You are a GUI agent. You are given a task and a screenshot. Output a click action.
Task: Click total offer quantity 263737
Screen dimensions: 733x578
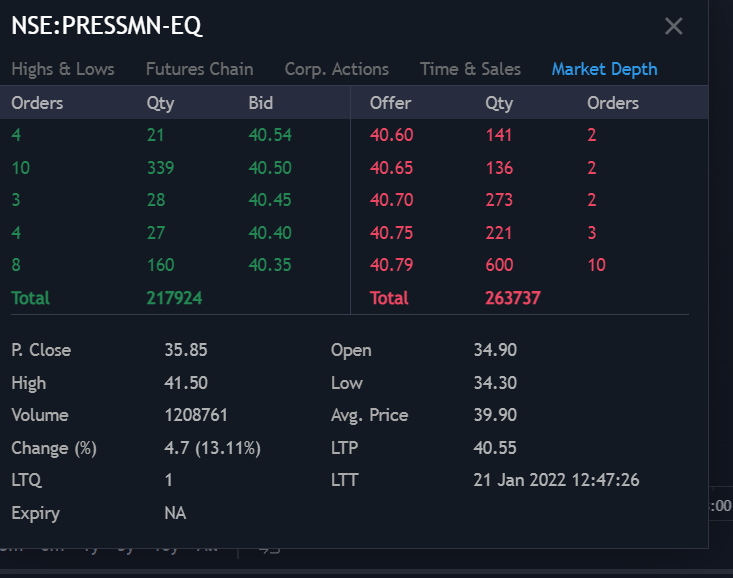(513, 298)
